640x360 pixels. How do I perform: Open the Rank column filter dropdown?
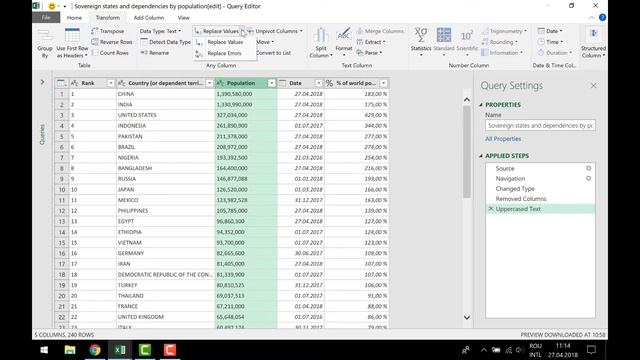coord(110,83)
